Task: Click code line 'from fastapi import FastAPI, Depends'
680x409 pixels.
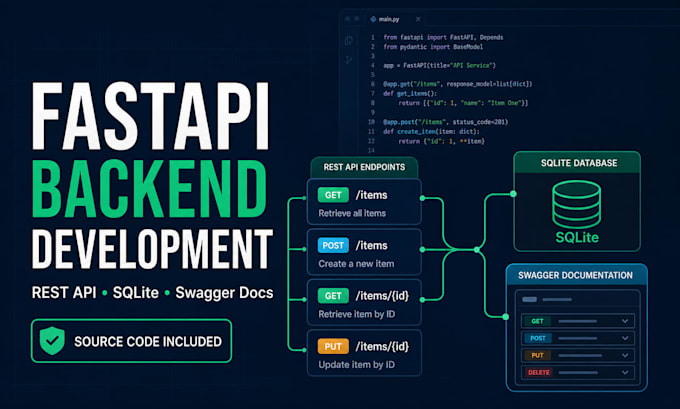Action: pos(443,37)
